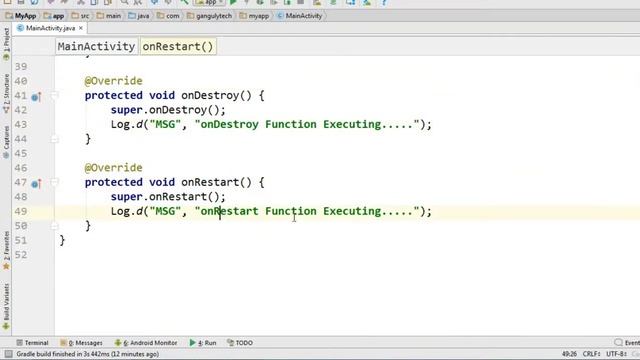The image size is (640, 360).
Task: Change the CRLF line separator setting
Action: (x=591, y=354)
